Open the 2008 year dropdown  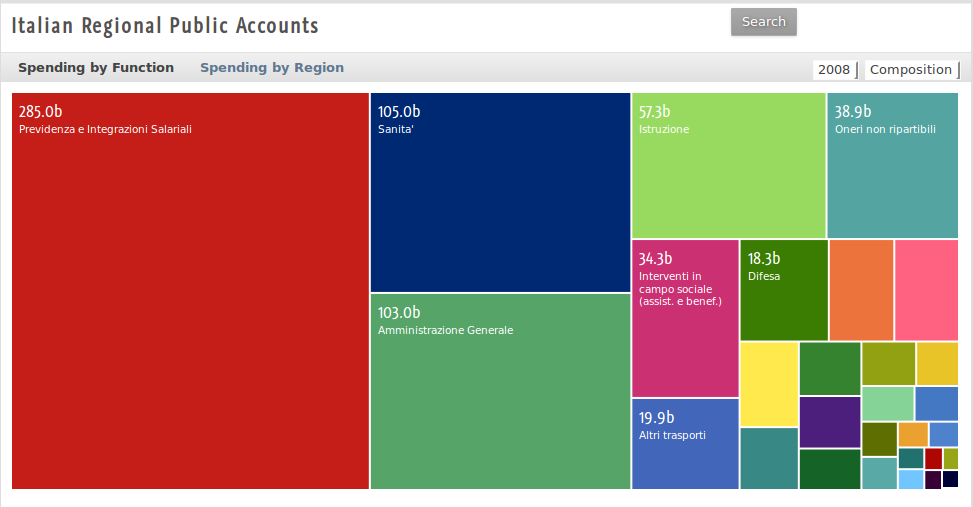835,70
